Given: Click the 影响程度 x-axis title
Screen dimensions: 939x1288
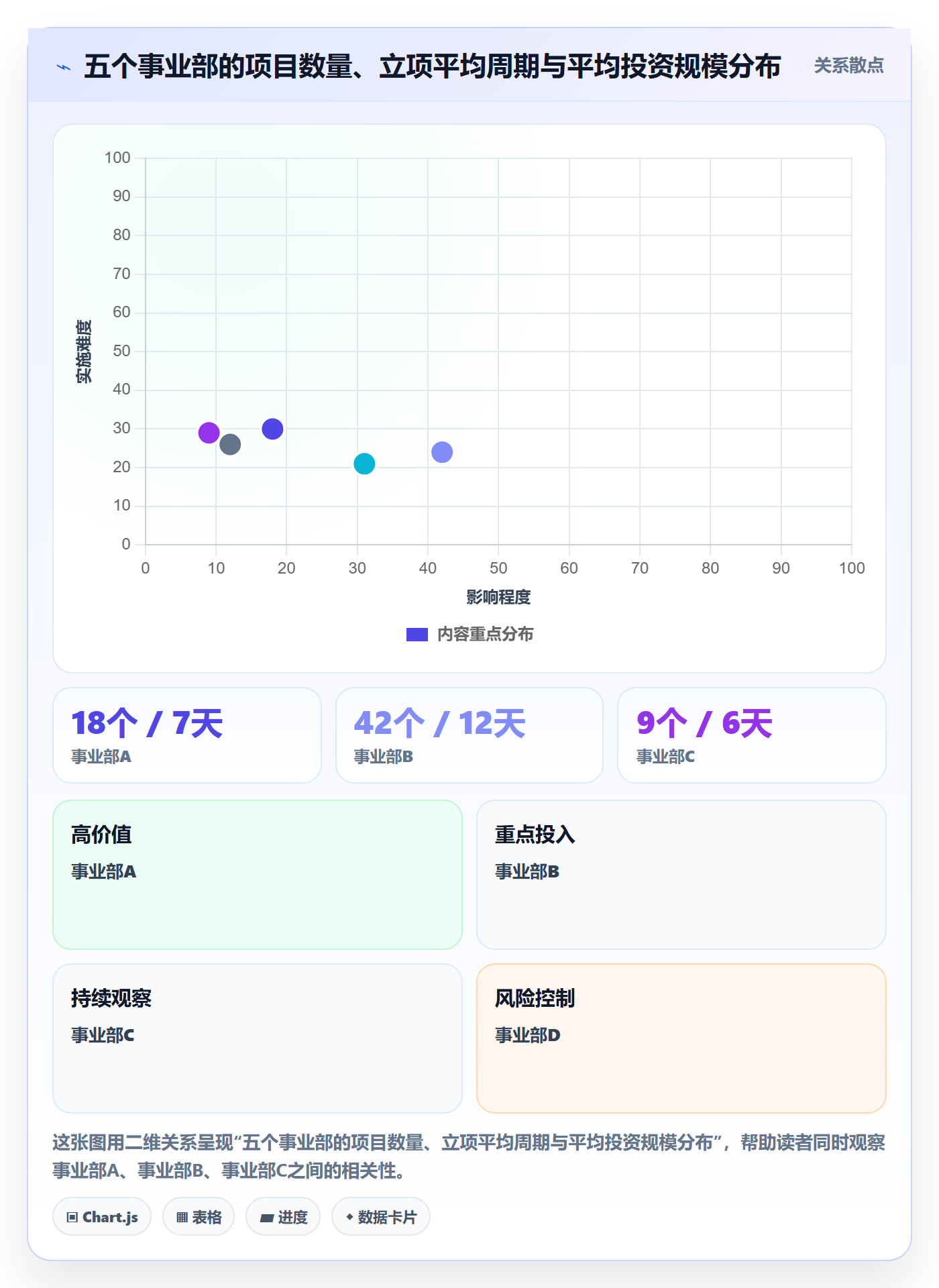Looking at the screenshot, I should (498, 597).
